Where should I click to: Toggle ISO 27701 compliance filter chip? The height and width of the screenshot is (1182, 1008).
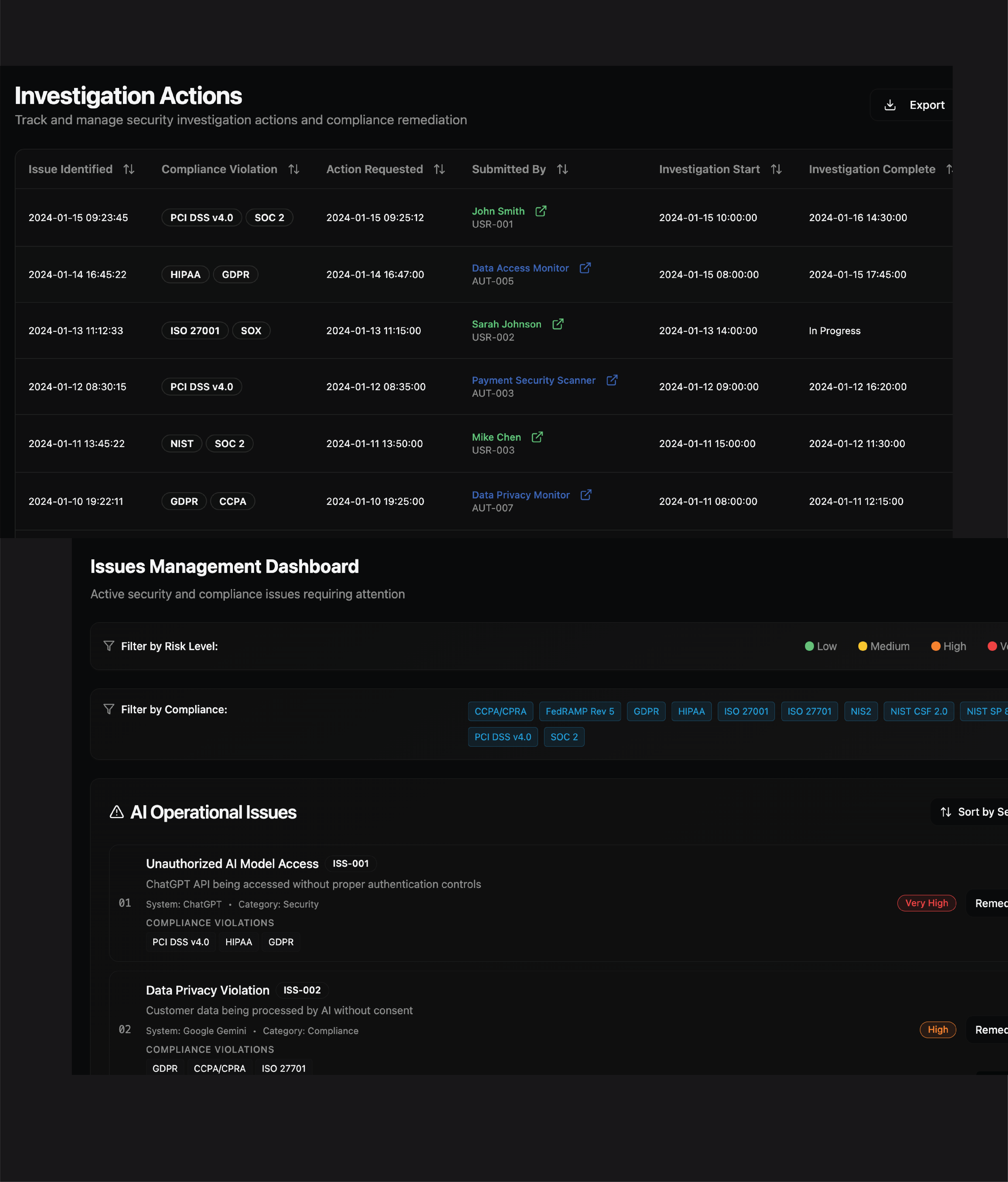[809, 711]
